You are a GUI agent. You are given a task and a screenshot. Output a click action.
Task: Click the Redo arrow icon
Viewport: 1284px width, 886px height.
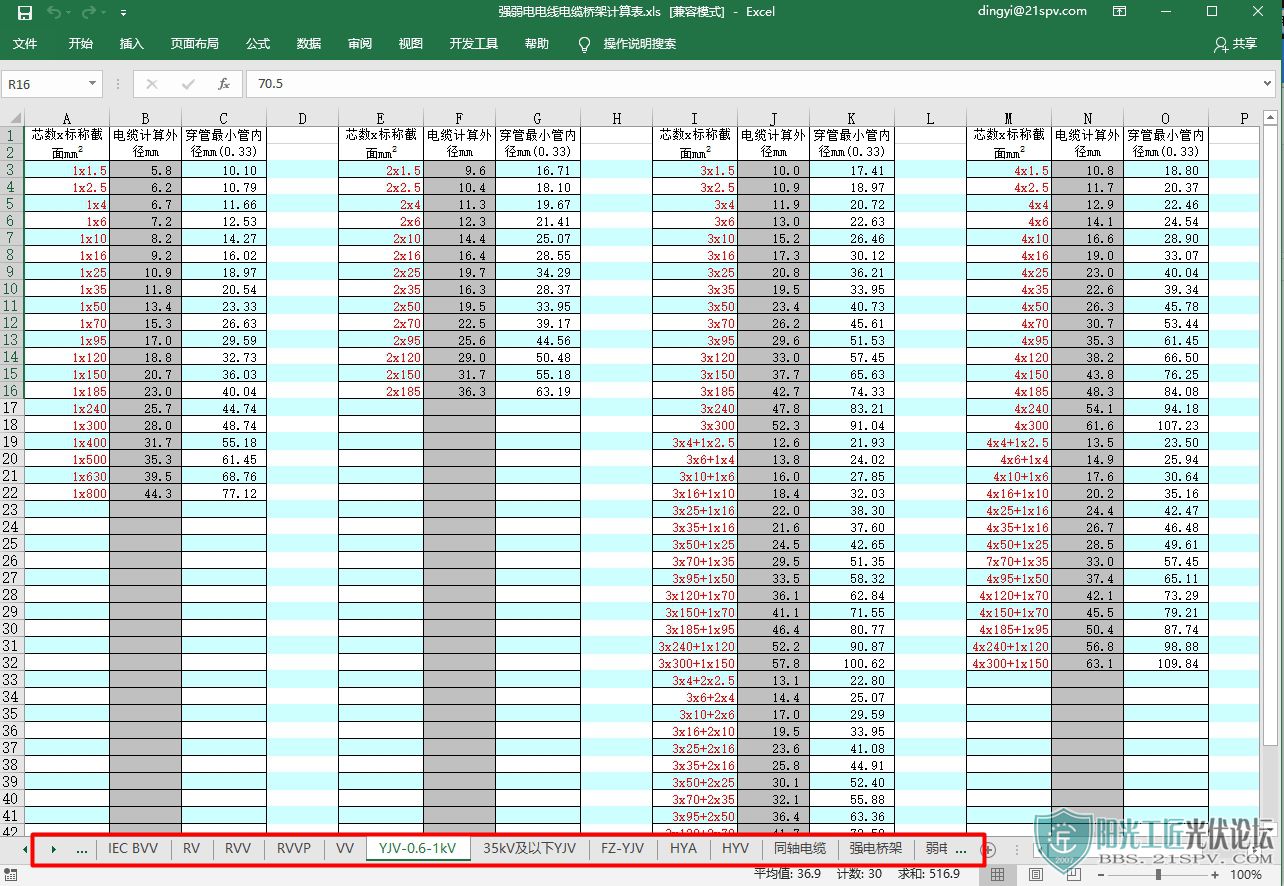coord(88,12)
